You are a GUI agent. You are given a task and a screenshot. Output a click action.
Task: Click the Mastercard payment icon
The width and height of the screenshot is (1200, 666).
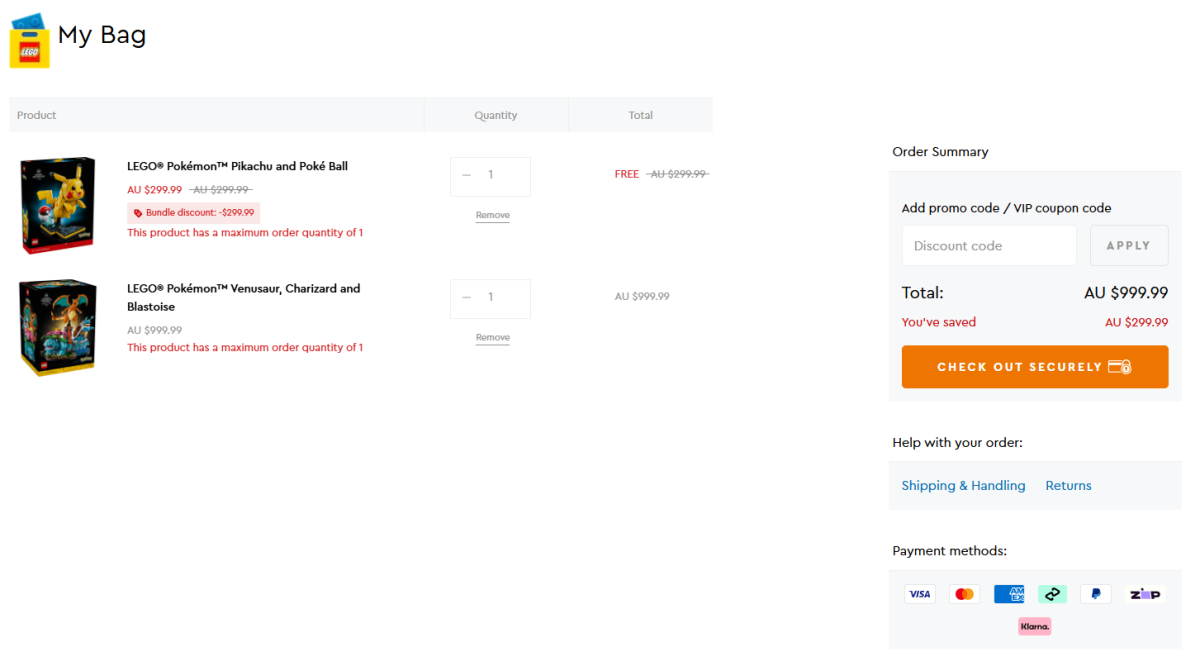tap(964, 594)
